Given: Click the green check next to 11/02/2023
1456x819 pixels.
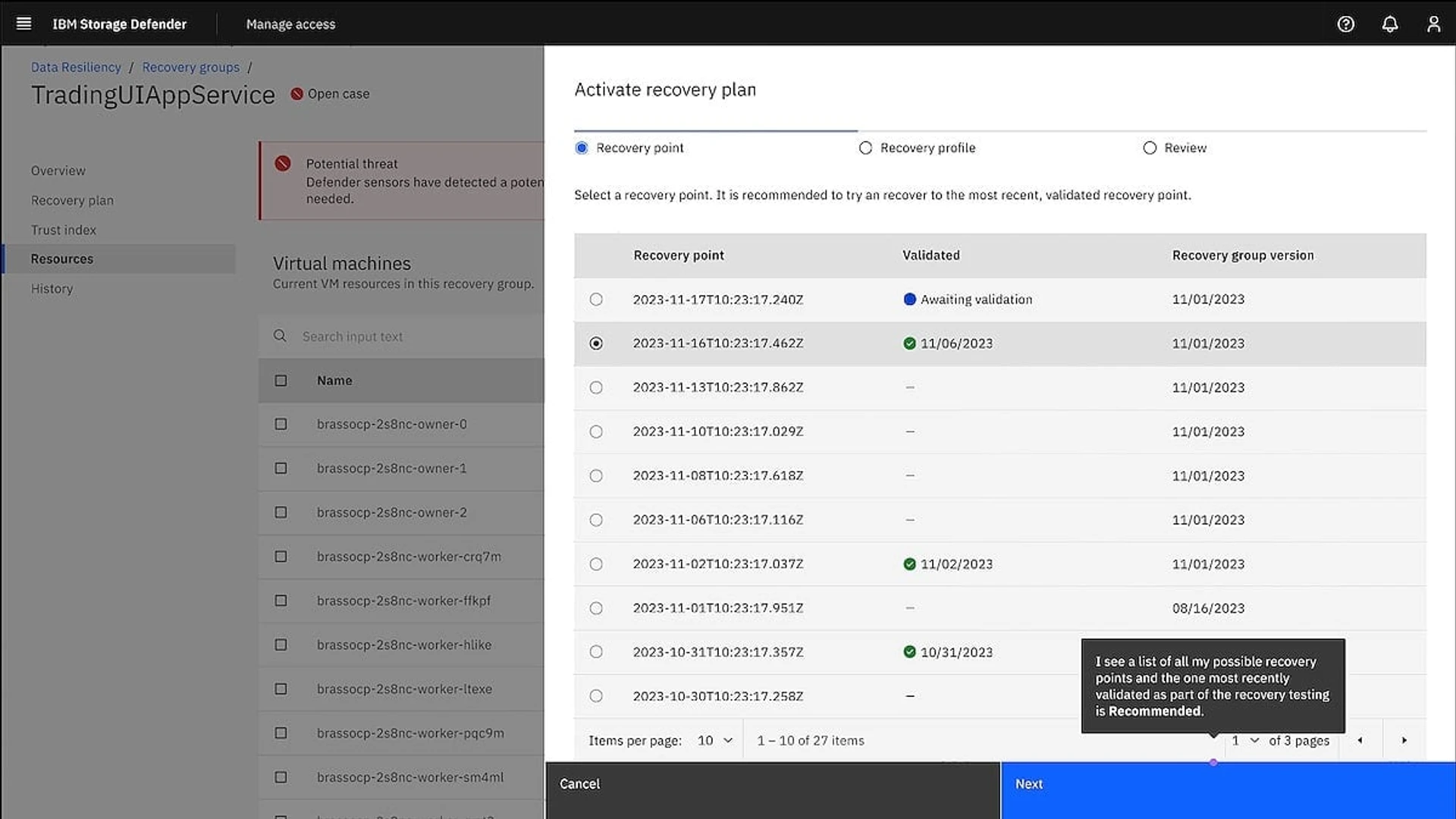Looking at the screenshot, I should (910, 564).
